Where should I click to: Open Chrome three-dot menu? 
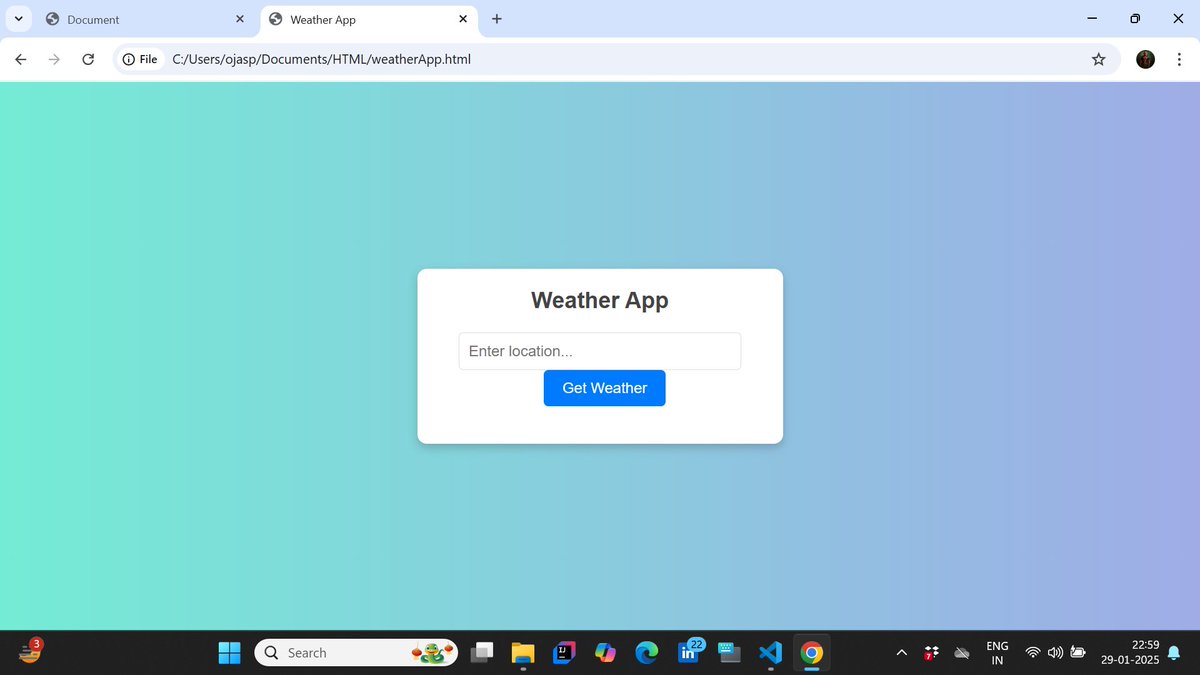[x=1179, y=59]
